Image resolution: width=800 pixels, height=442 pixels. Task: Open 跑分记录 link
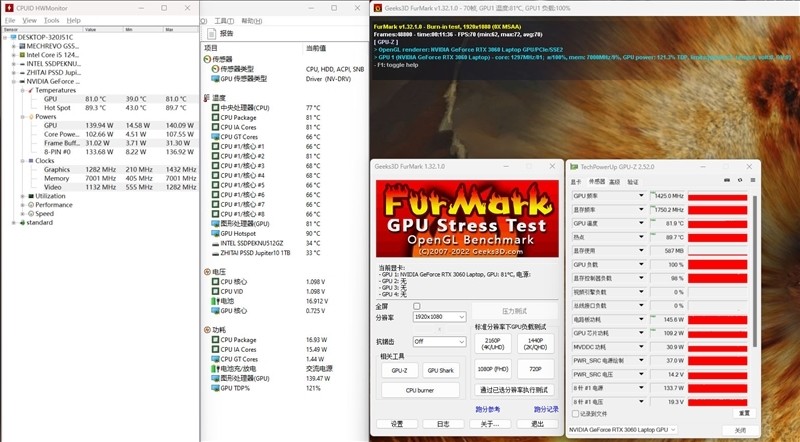coord(546,409)
